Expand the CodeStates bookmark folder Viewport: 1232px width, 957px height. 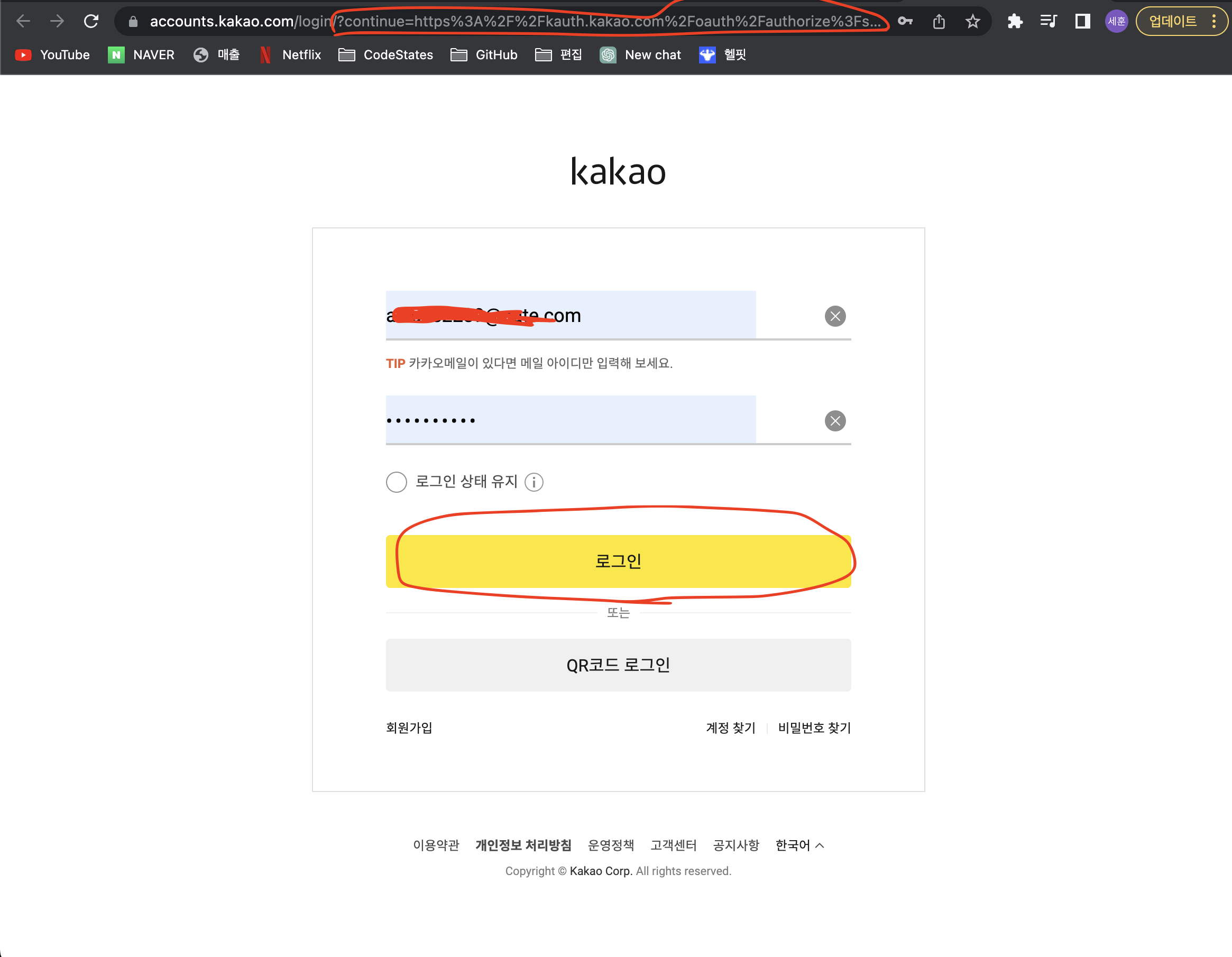point(386,54)
